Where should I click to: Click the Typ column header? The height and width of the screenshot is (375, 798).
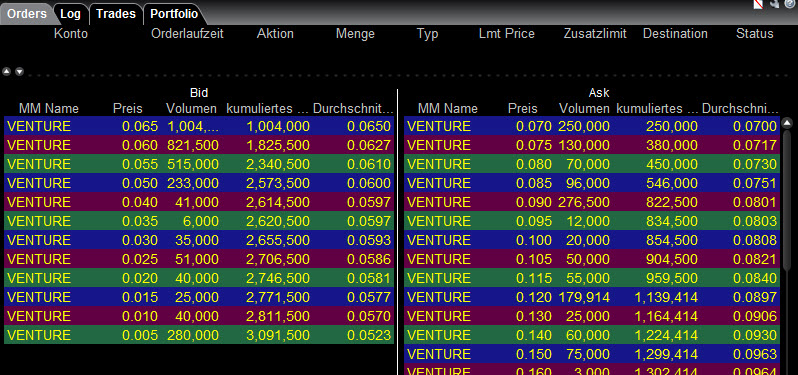tap(428, 34)
